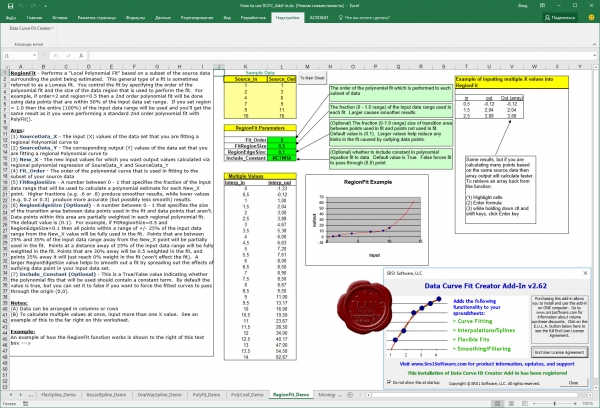Switch to BesselSpline_Demo sheet tab

(106, 395)
